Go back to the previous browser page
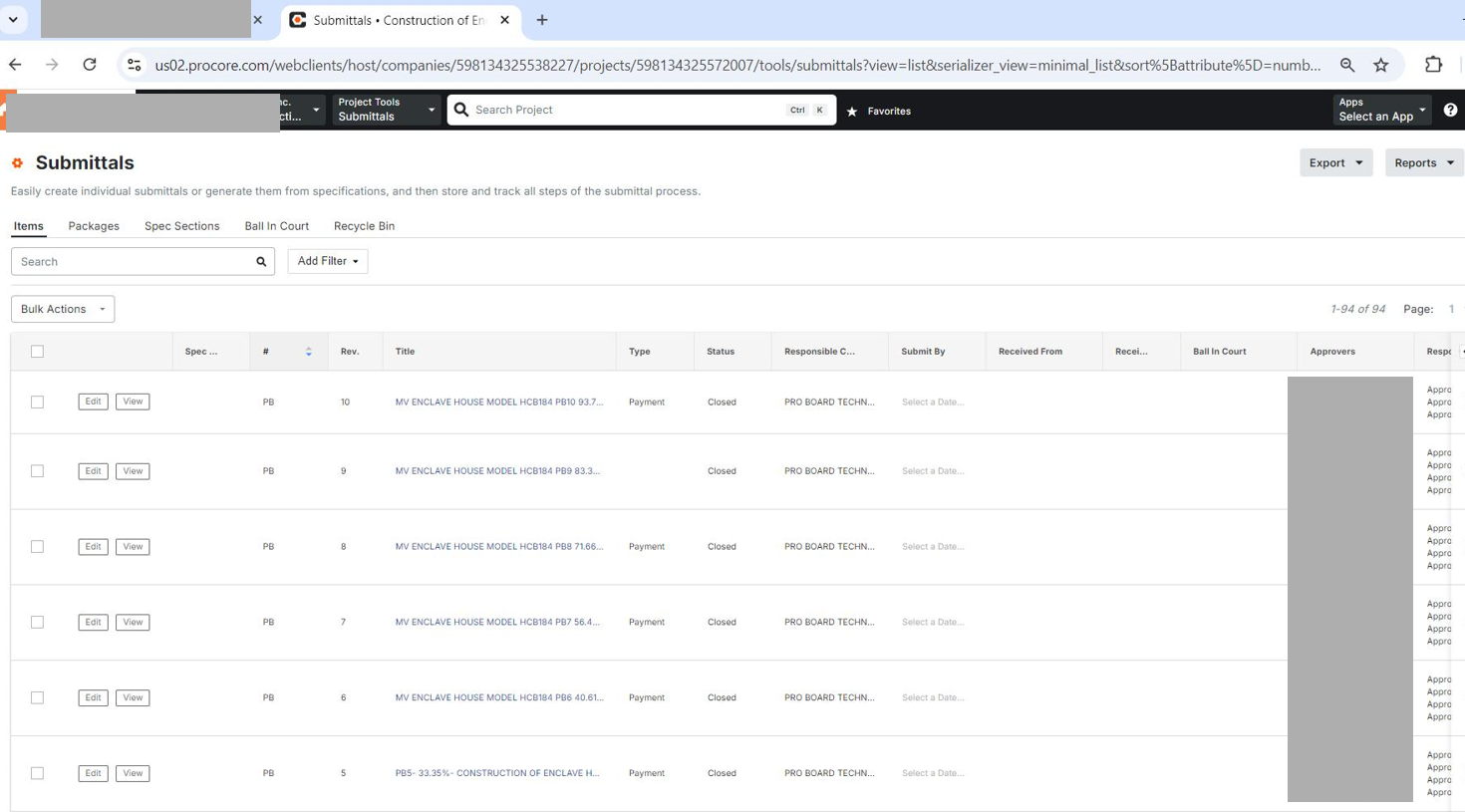Viewport: 1465px width, 812px height. tap(15, 65)
